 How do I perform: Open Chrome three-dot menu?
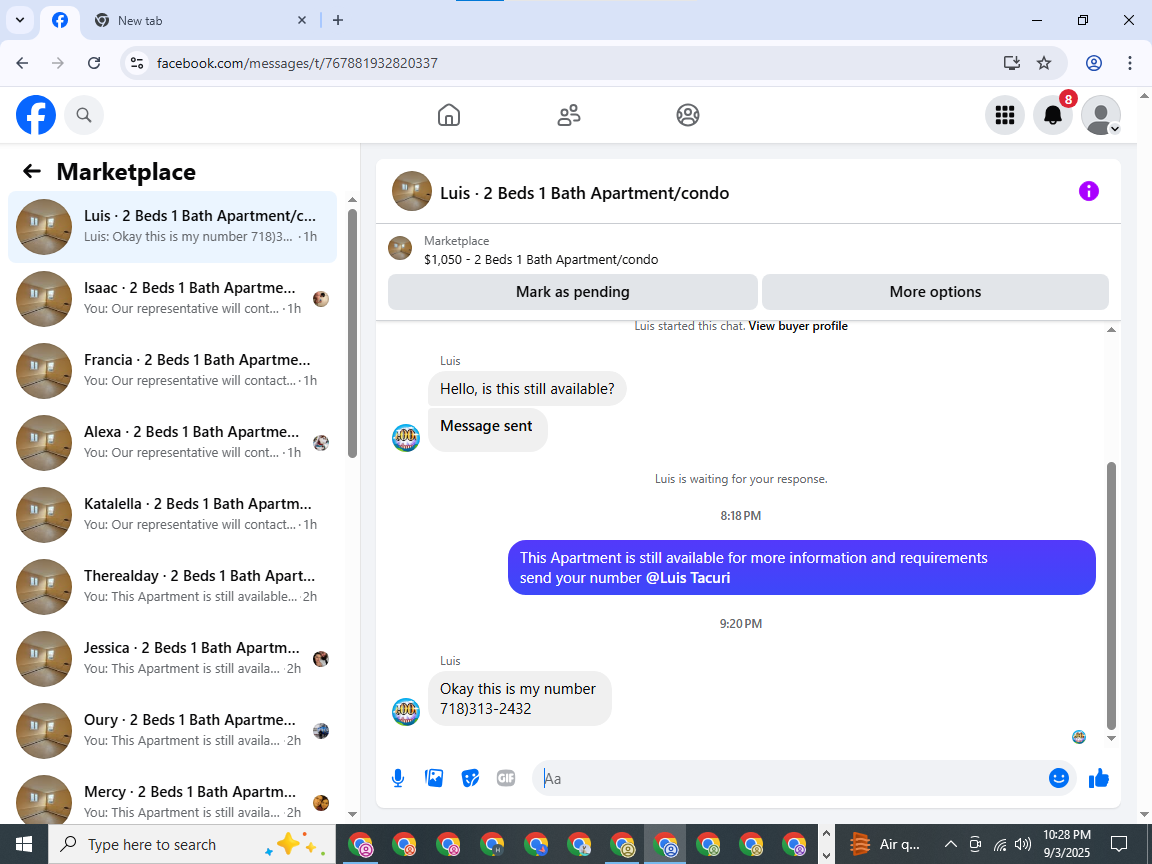pyautogui.click(x=1130, y=63)
